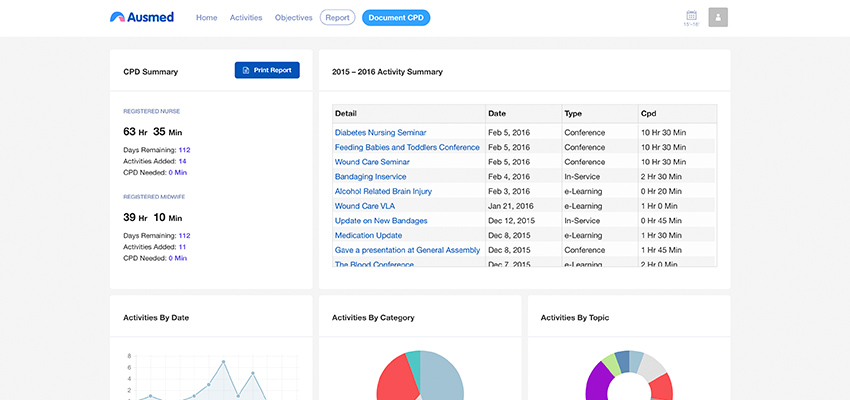
Task: Click the 0 Hr 45 Min cell
Action: tap(663, 221)
